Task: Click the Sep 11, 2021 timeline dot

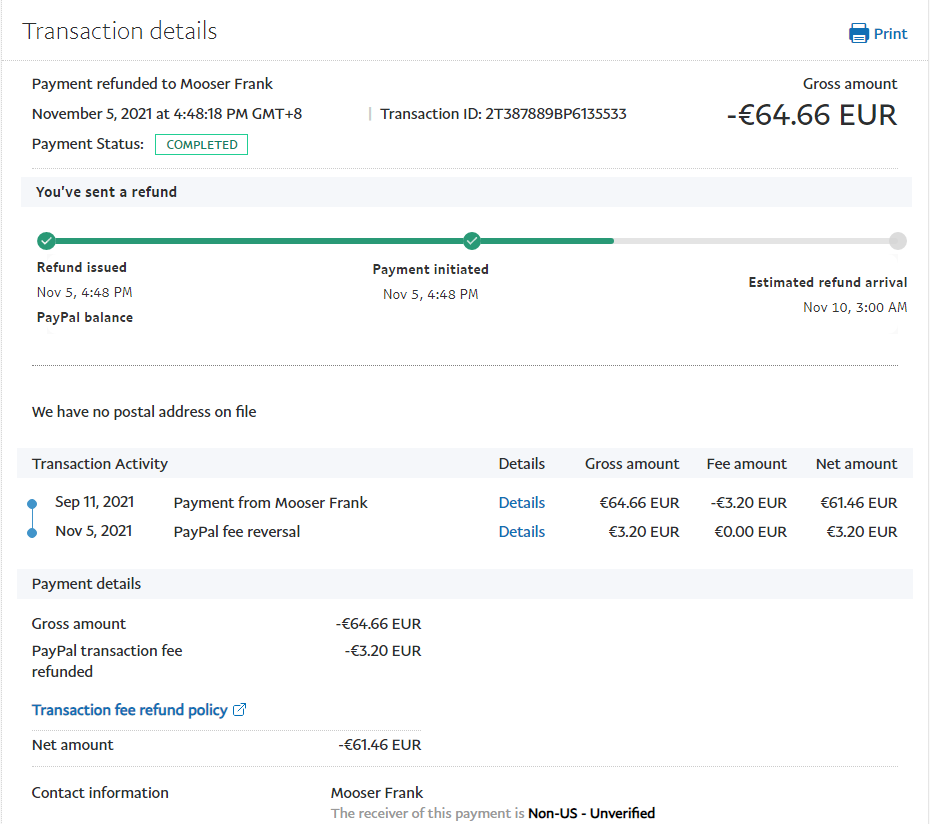Action: (32, 503)
